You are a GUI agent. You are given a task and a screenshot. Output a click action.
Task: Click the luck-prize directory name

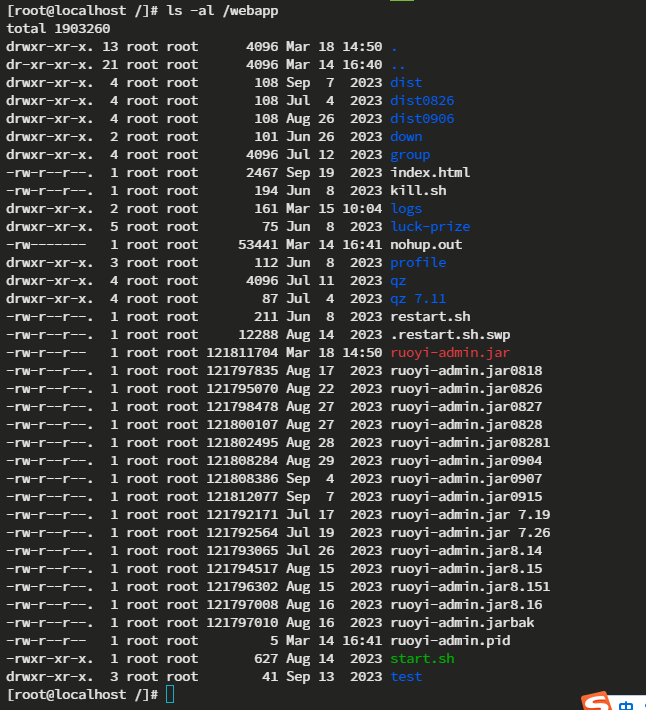tap(430, 226)
